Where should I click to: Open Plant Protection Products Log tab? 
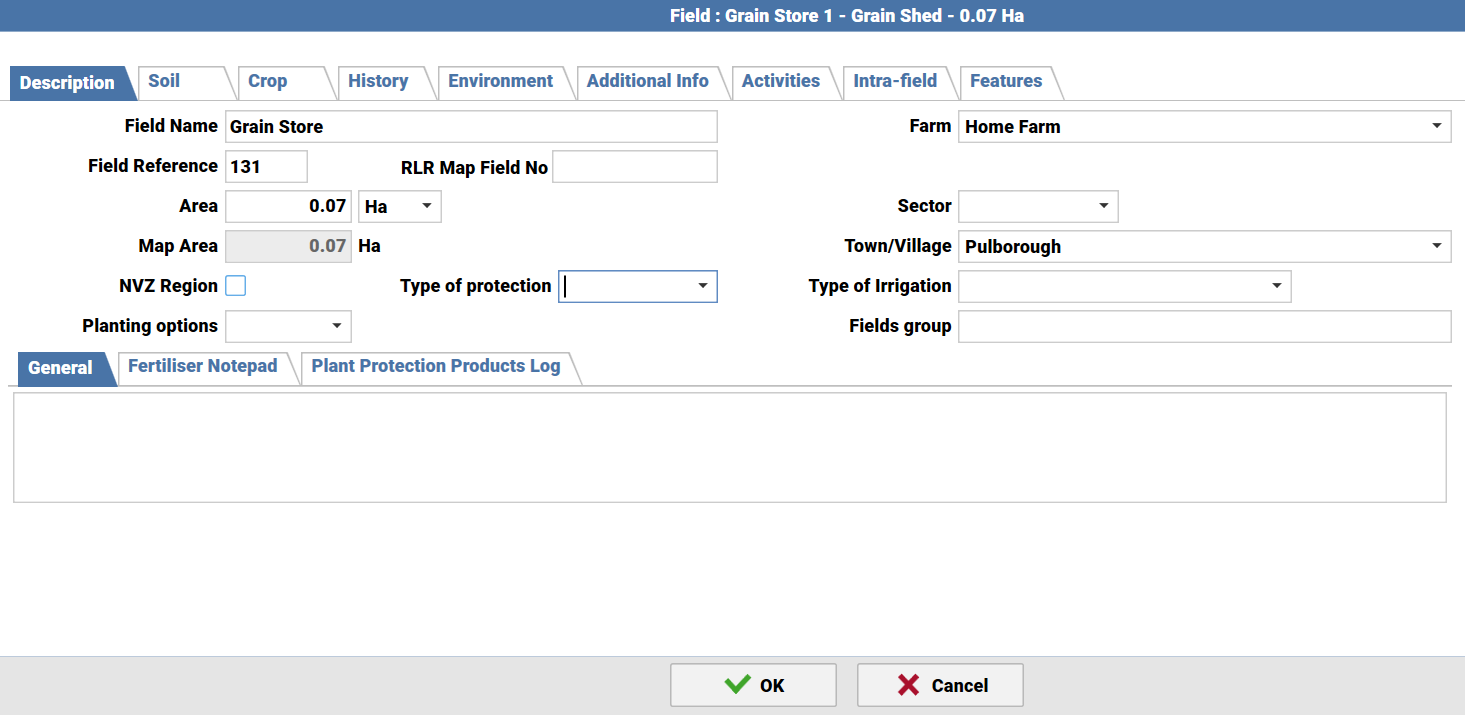[436, 366]
